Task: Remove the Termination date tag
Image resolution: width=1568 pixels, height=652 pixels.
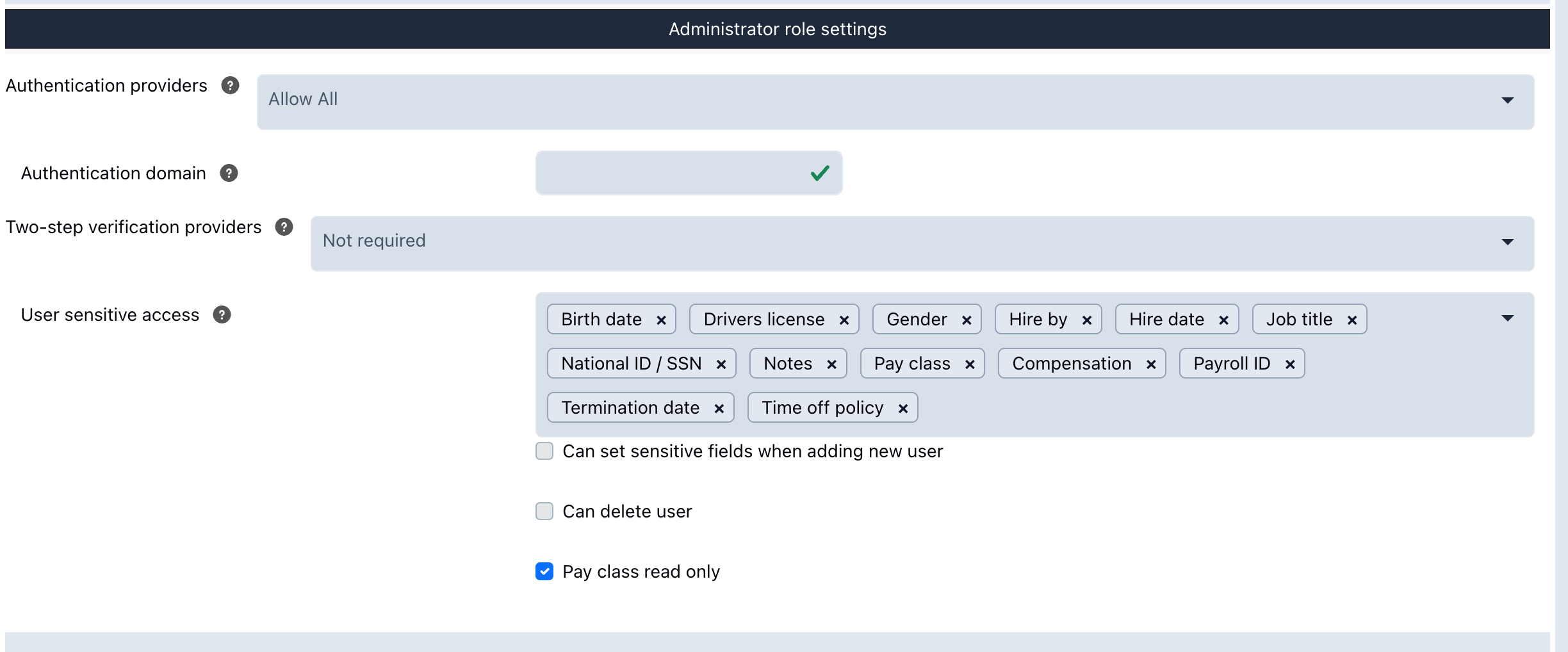Action: [x=719, y=408]
